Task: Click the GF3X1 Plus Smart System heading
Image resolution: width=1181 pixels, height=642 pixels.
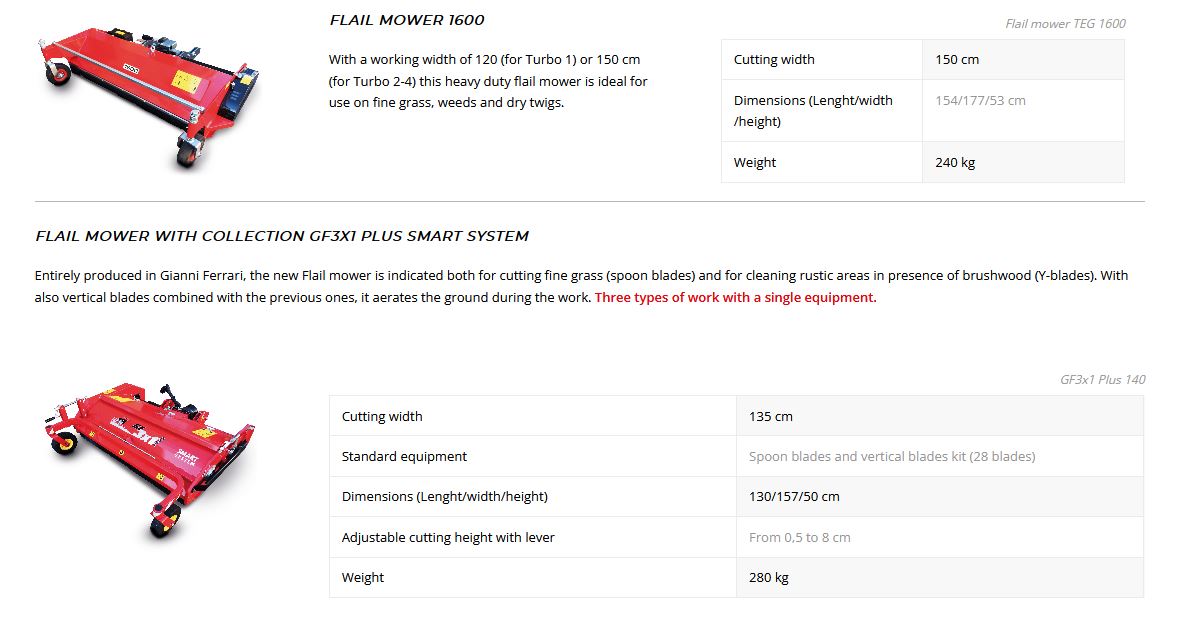Action: coord(282,236)
